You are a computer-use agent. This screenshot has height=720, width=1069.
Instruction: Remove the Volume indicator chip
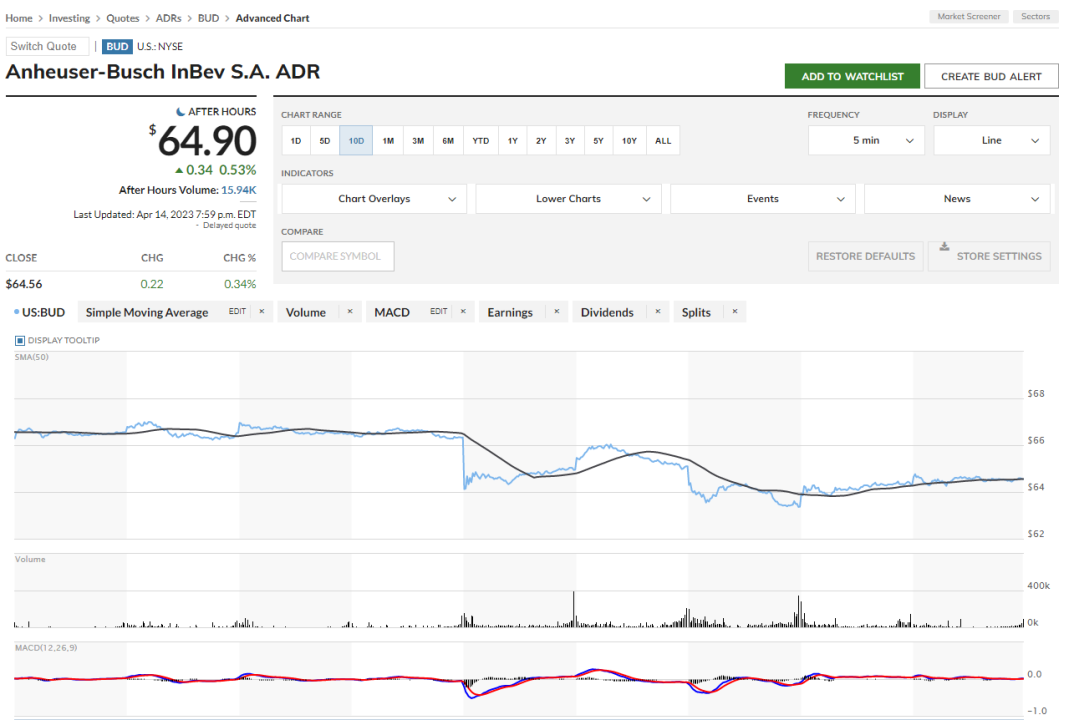pos(349,312)
